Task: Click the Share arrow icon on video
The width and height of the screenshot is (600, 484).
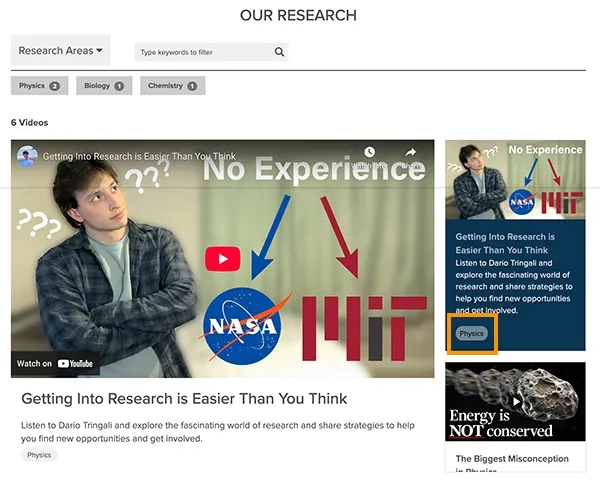Action: tap(411, 152)
